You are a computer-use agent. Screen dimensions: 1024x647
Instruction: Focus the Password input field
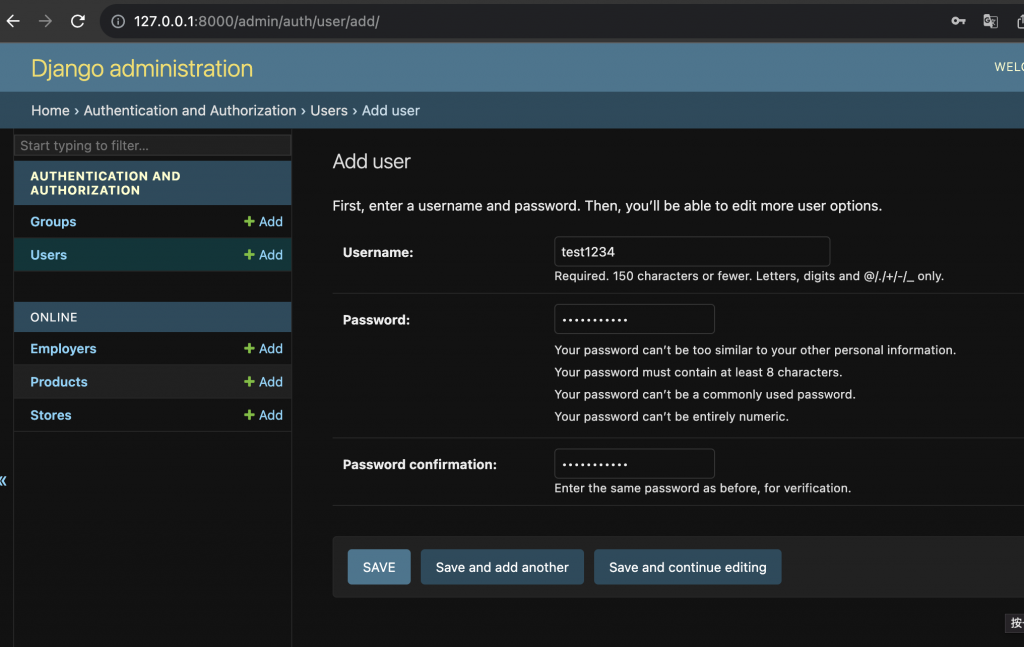click(x=634, y=319)
